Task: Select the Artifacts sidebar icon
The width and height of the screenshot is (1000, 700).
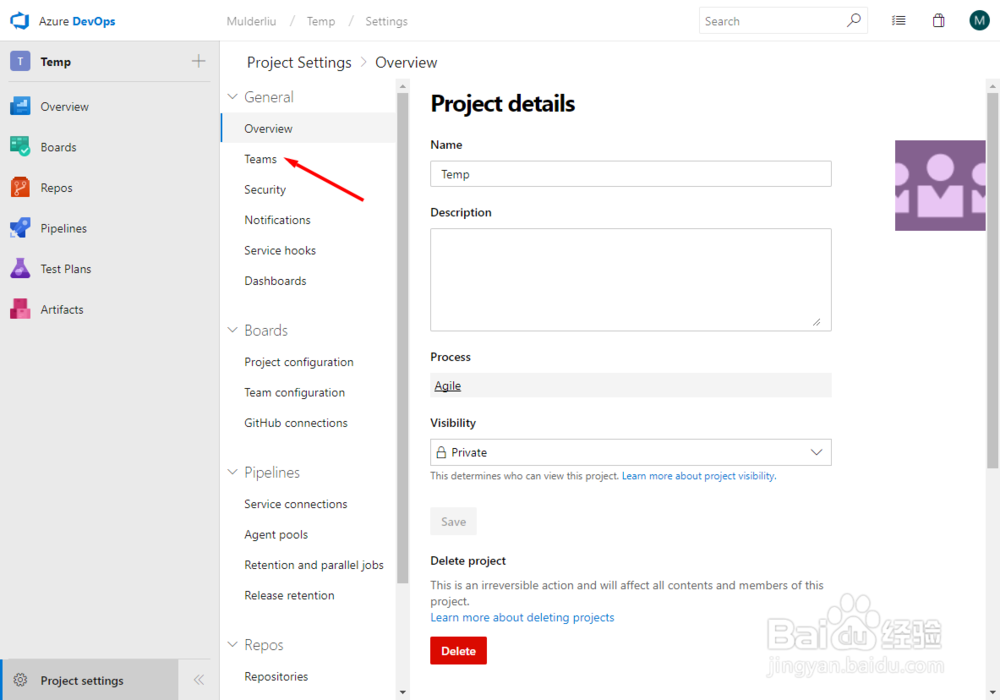Action: (x=22, y=309)
